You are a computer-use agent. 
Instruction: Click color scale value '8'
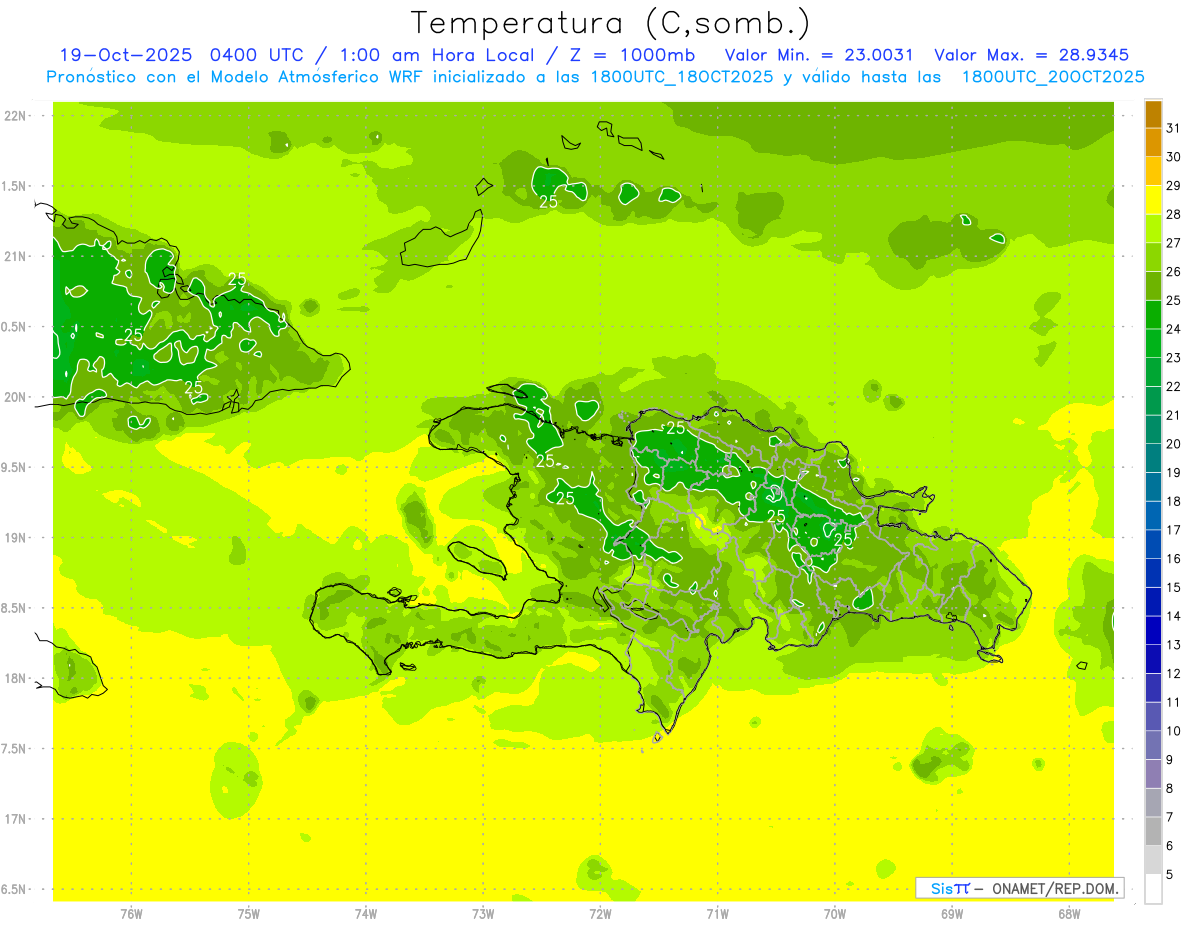[1171, 788]
